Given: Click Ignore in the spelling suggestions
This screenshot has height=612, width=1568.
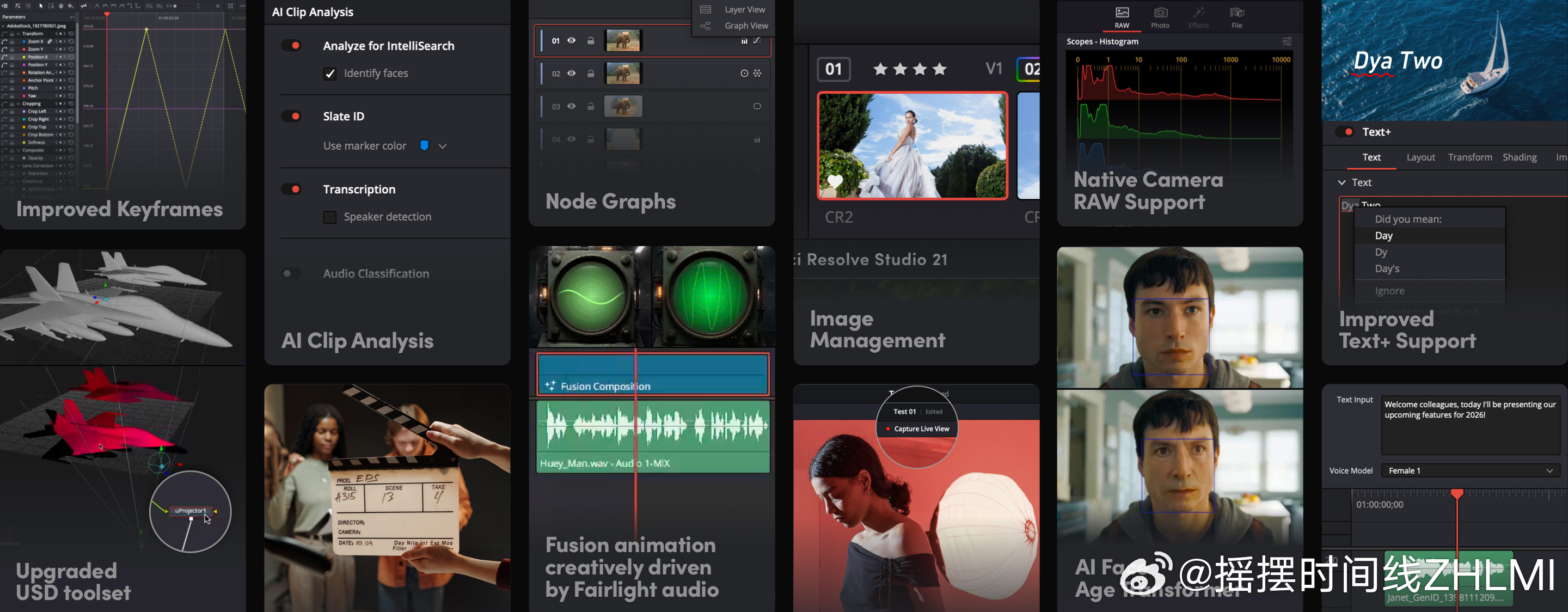Looking at the screenshot, I should (x=1430, y=291).
